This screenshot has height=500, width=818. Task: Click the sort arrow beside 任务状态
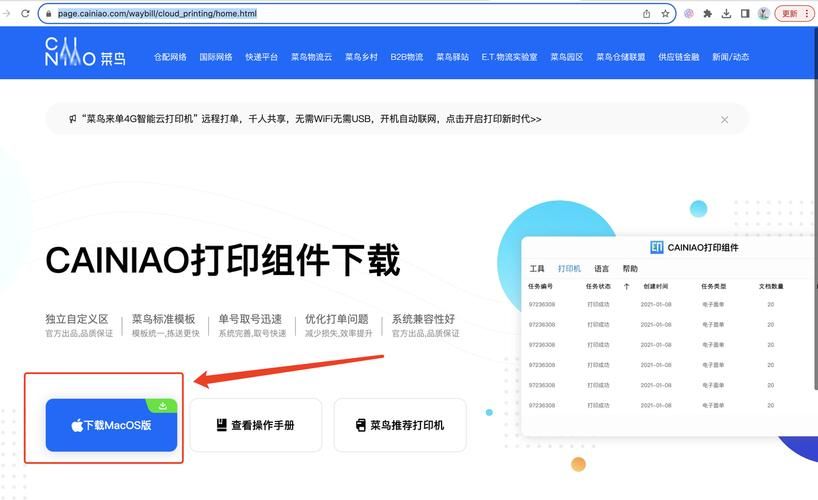627,286
